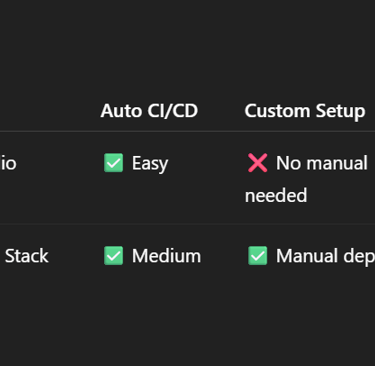Click the green checkmark before Manual dep
This screenshot has height=366, width=375.
(x=257, y=256)
